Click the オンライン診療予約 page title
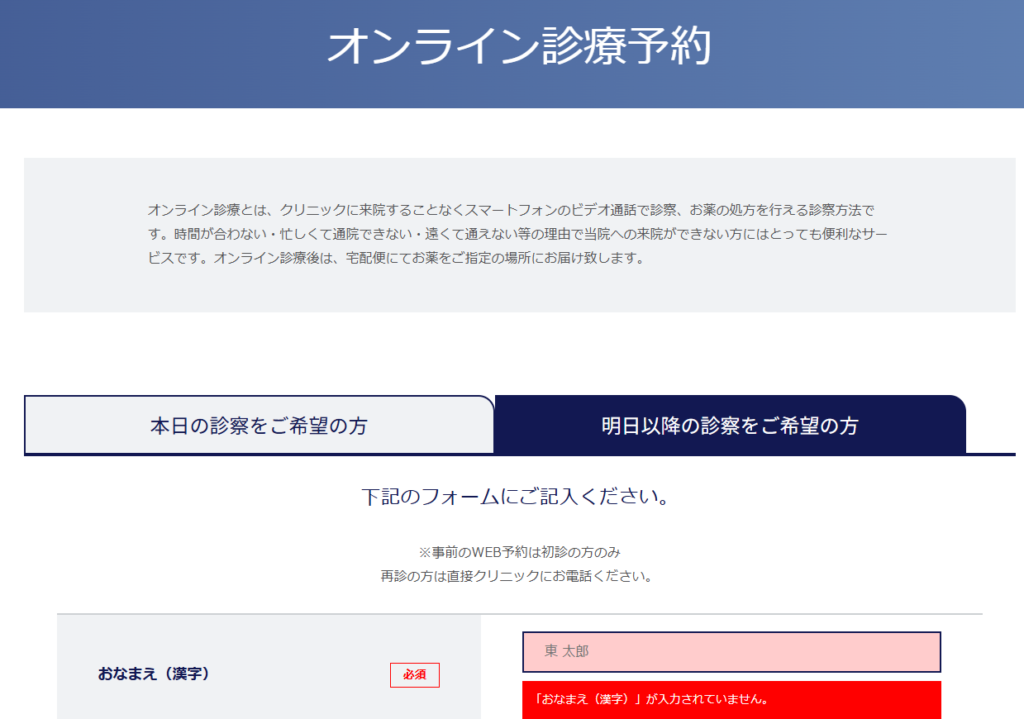The image size is (1024, 719). click(x=518, y=47)
